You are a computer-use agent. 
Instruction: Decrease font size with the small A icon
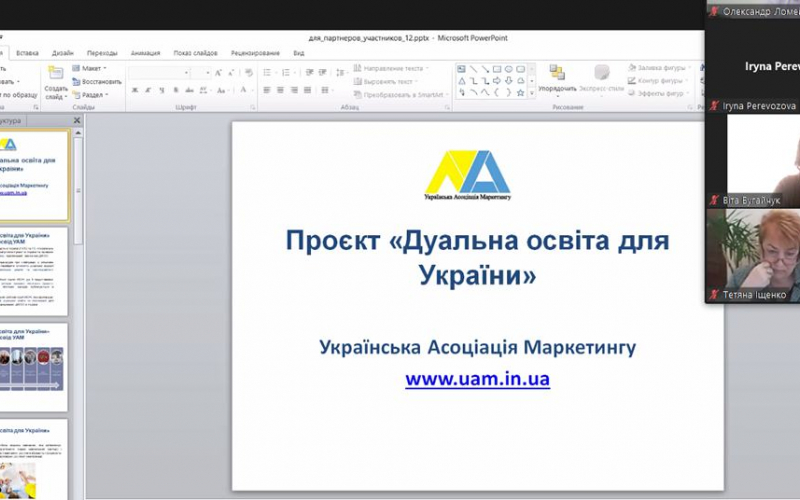[231, 73]
